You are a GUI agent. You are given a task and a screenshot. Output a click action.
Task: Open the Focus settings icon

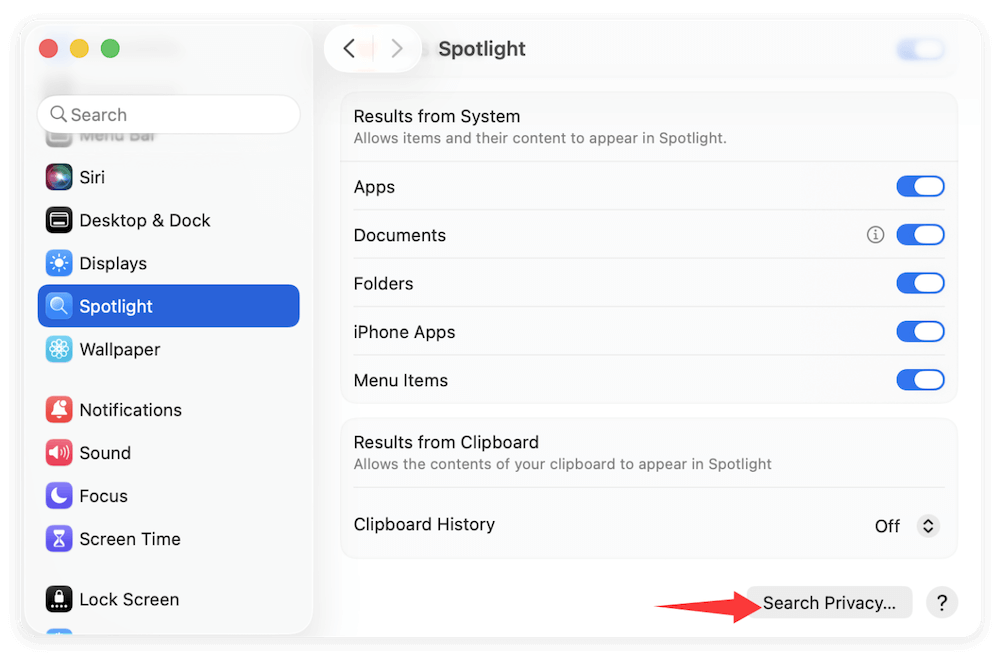(x=58, y=495)
